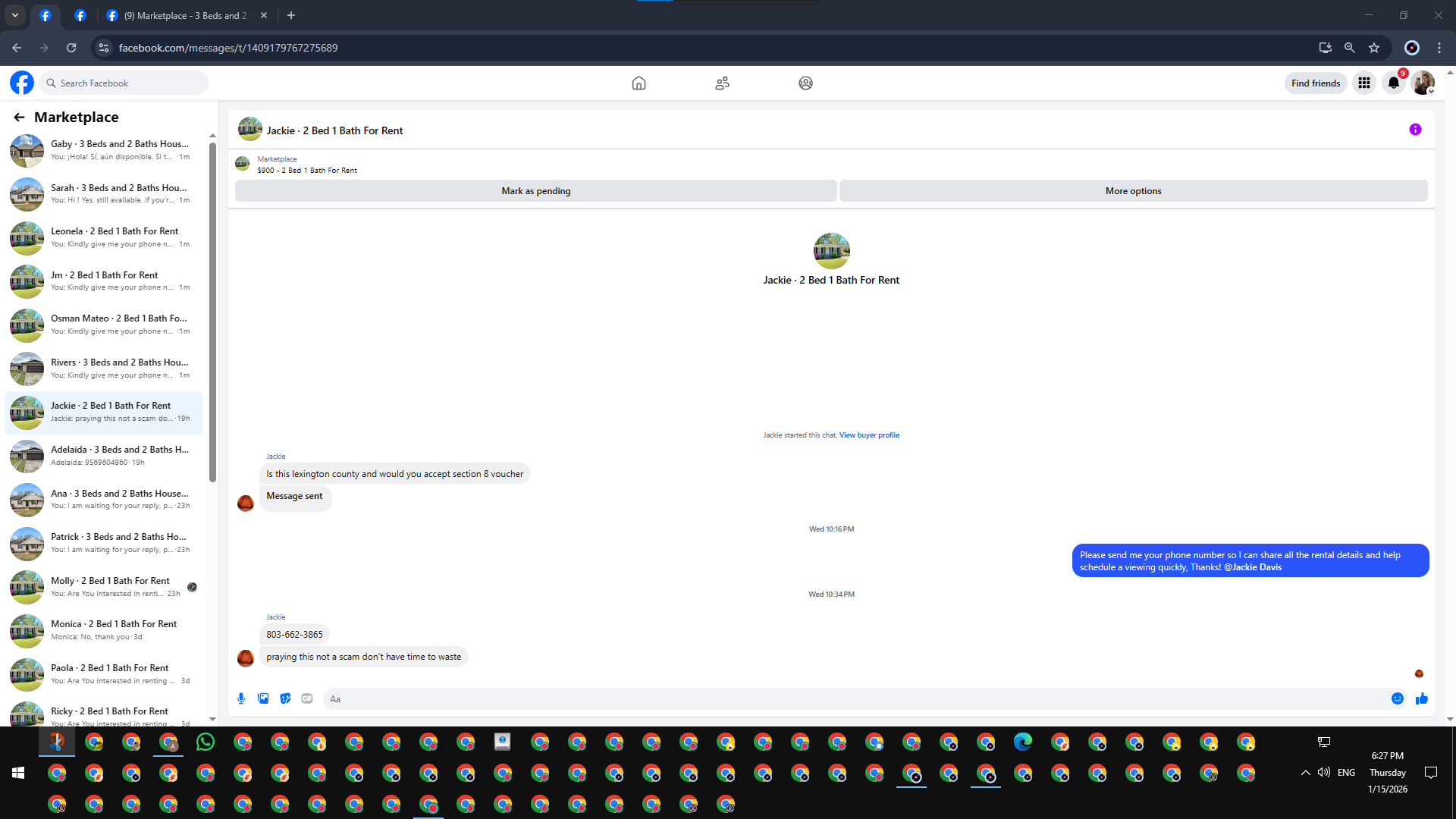1456x819 pixels.
Task: Send a thumbs-up like
Action: 1422,698
